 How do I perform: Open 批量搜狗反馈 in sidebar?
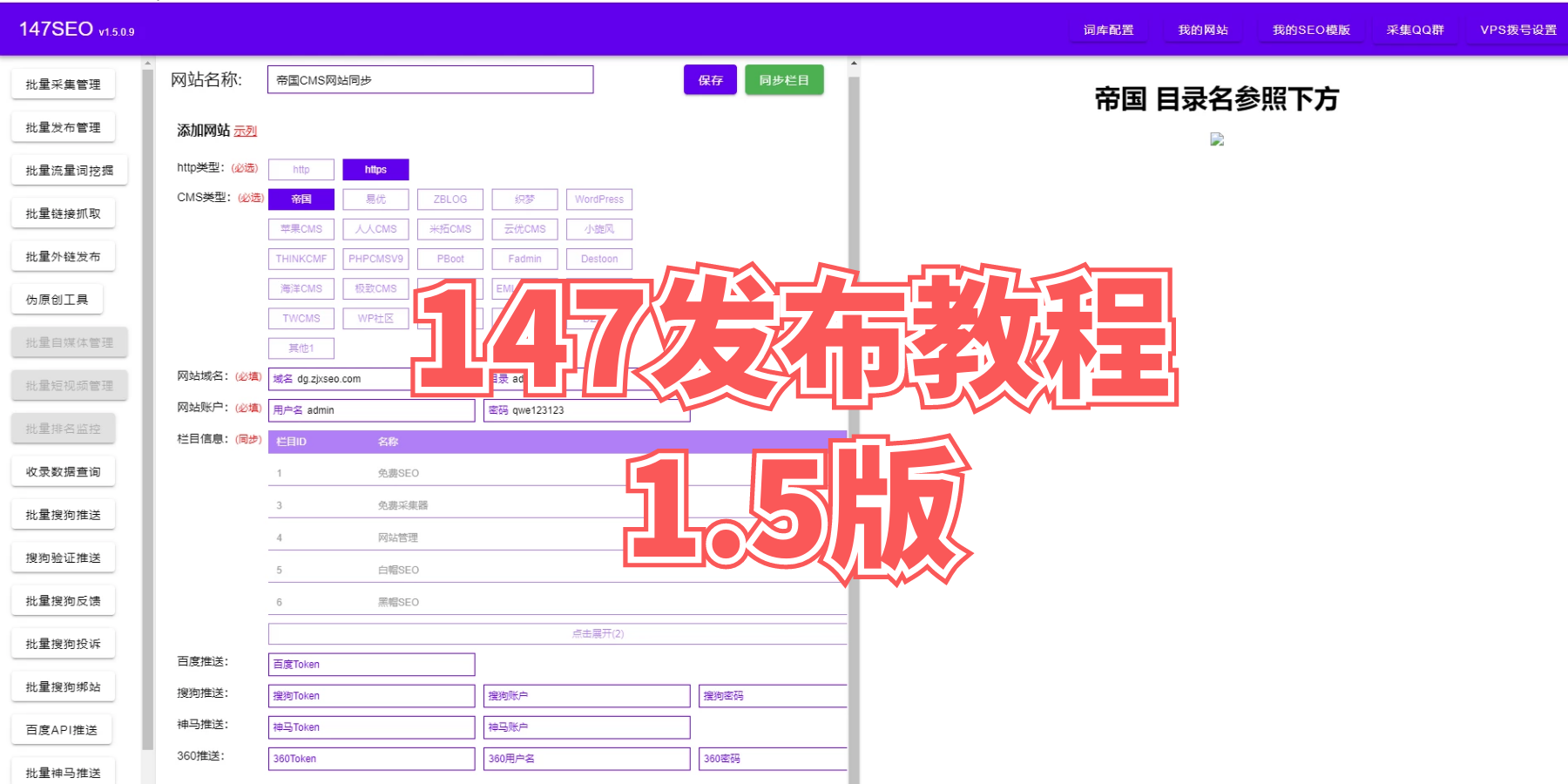[x=63, y=601]
